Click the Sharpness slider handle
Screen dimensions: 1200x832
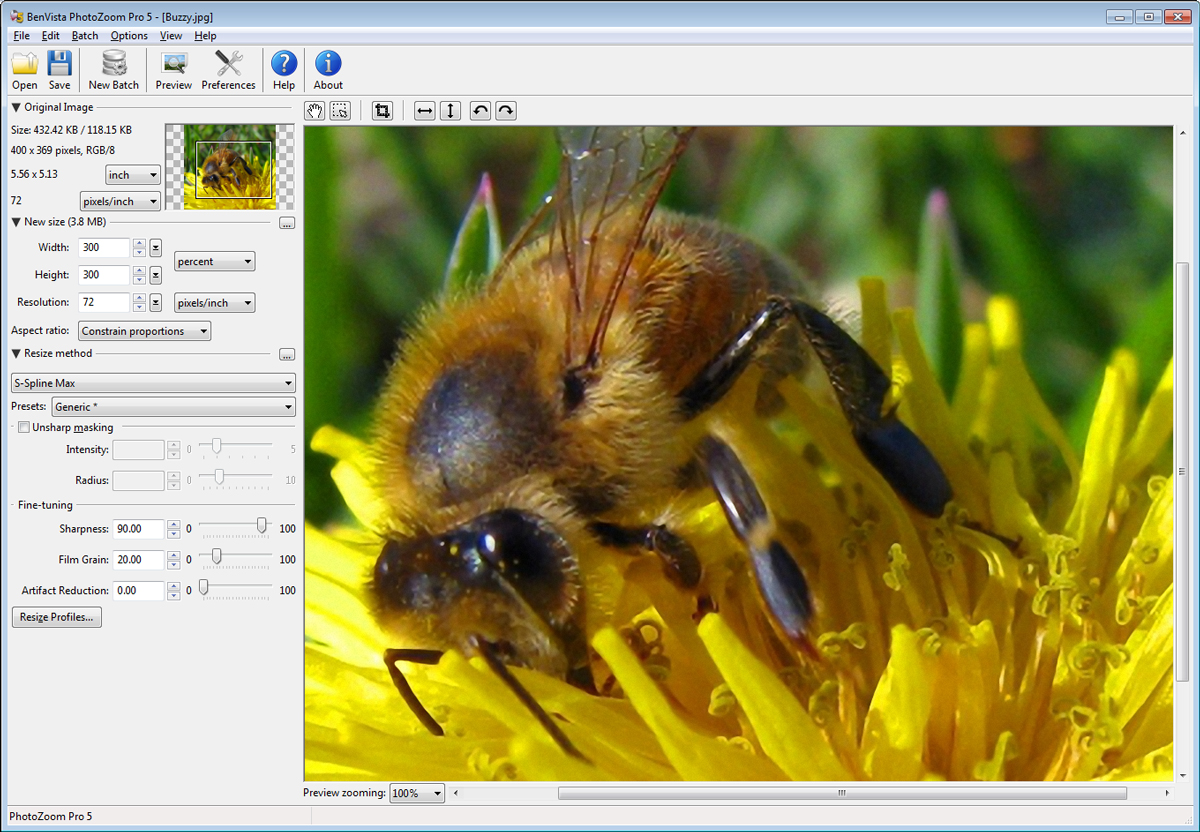coord(262,525)
